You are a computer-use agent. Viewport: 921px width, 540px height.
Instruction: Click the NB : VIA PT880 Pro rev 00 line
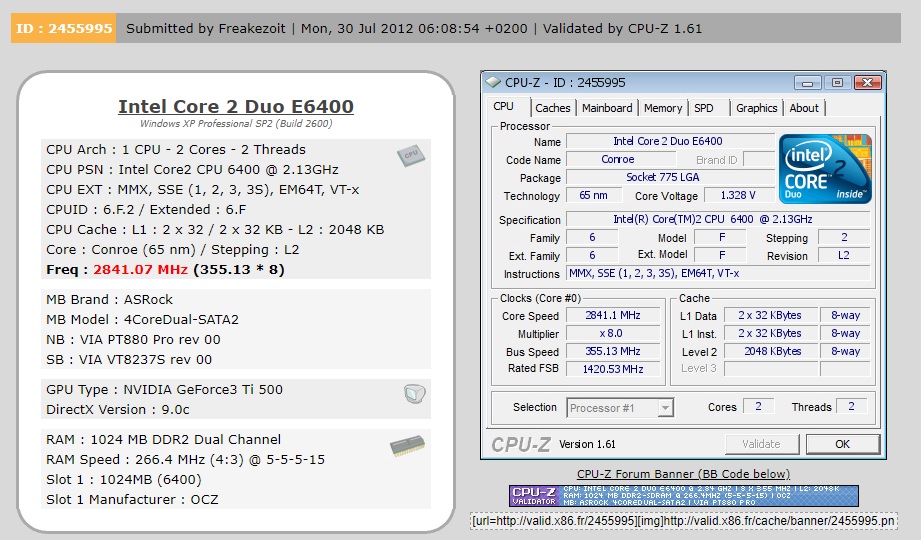[x=133, y=340]
